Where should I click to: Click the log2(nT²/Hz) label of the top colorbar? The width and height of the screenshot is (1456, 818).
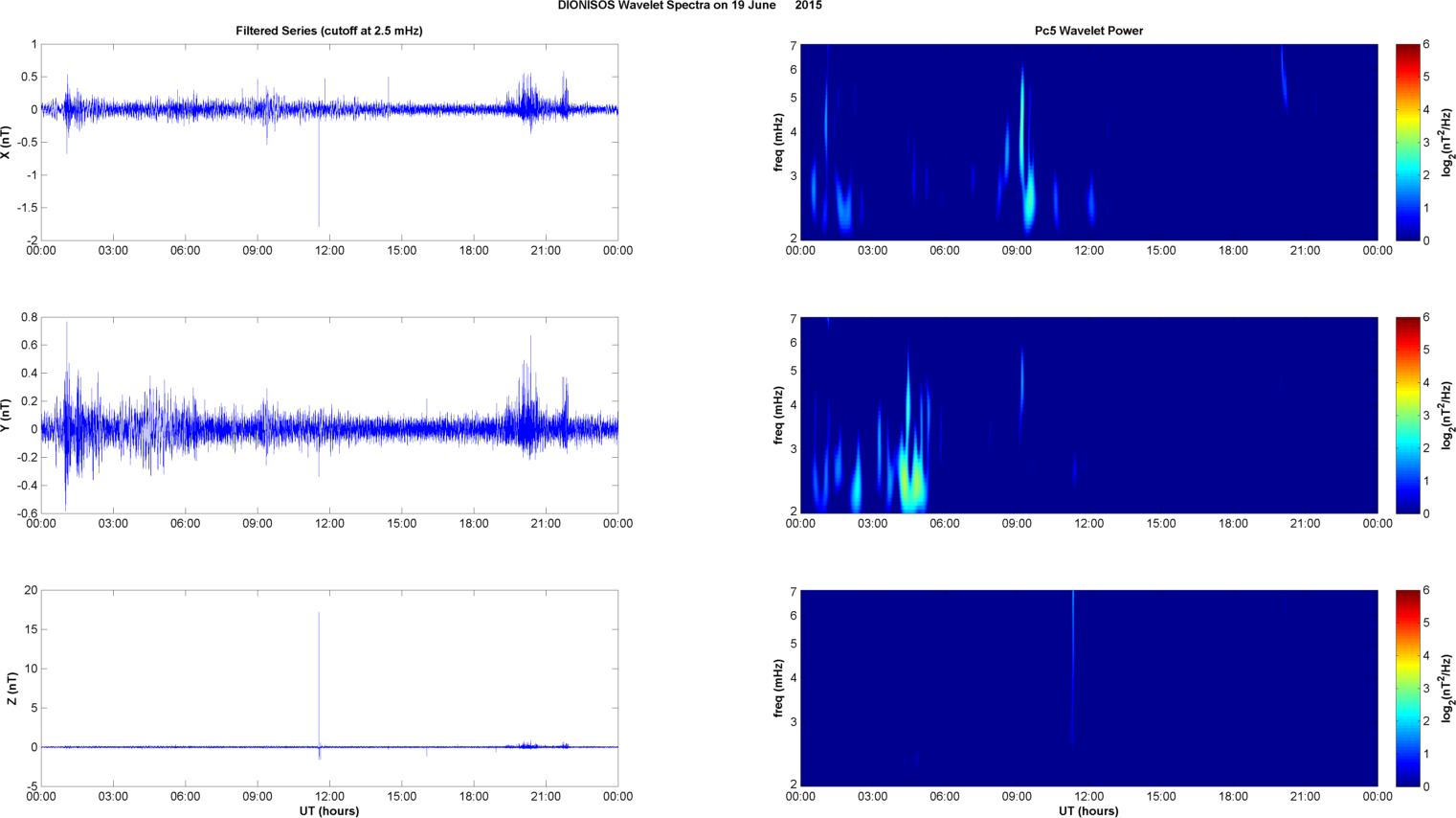click(1447, 142)
